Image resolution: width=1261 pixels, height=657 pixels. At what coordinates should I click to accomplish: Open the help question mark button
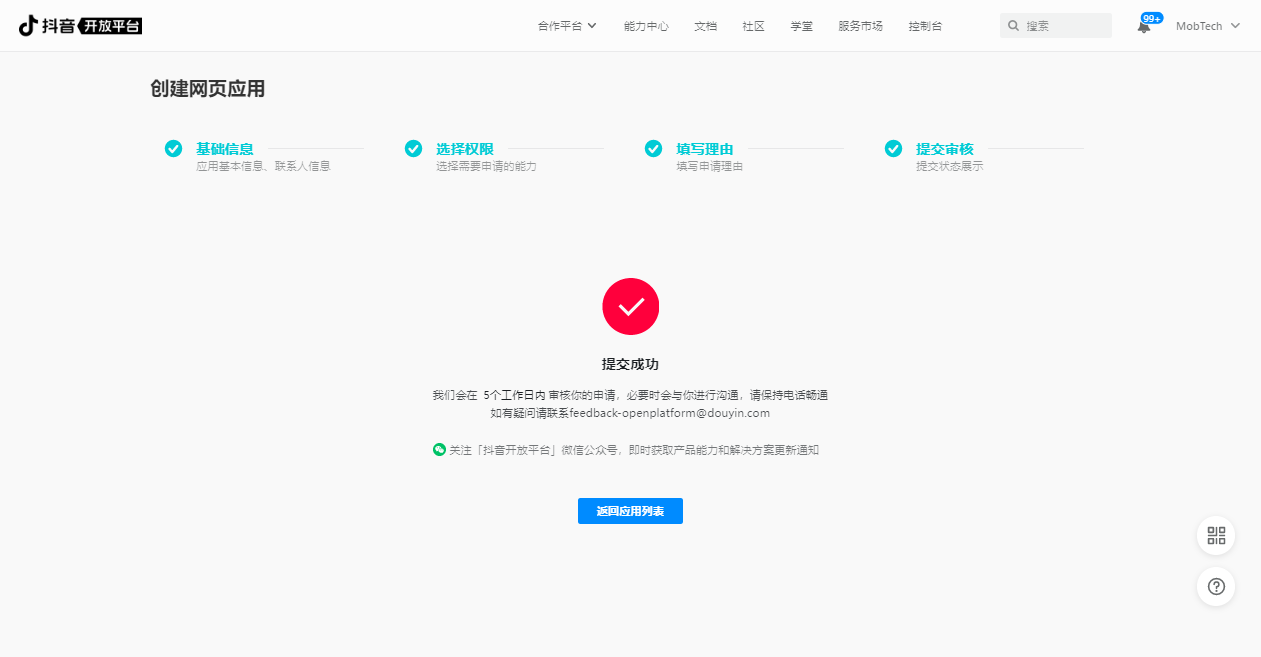(1216, 586)
